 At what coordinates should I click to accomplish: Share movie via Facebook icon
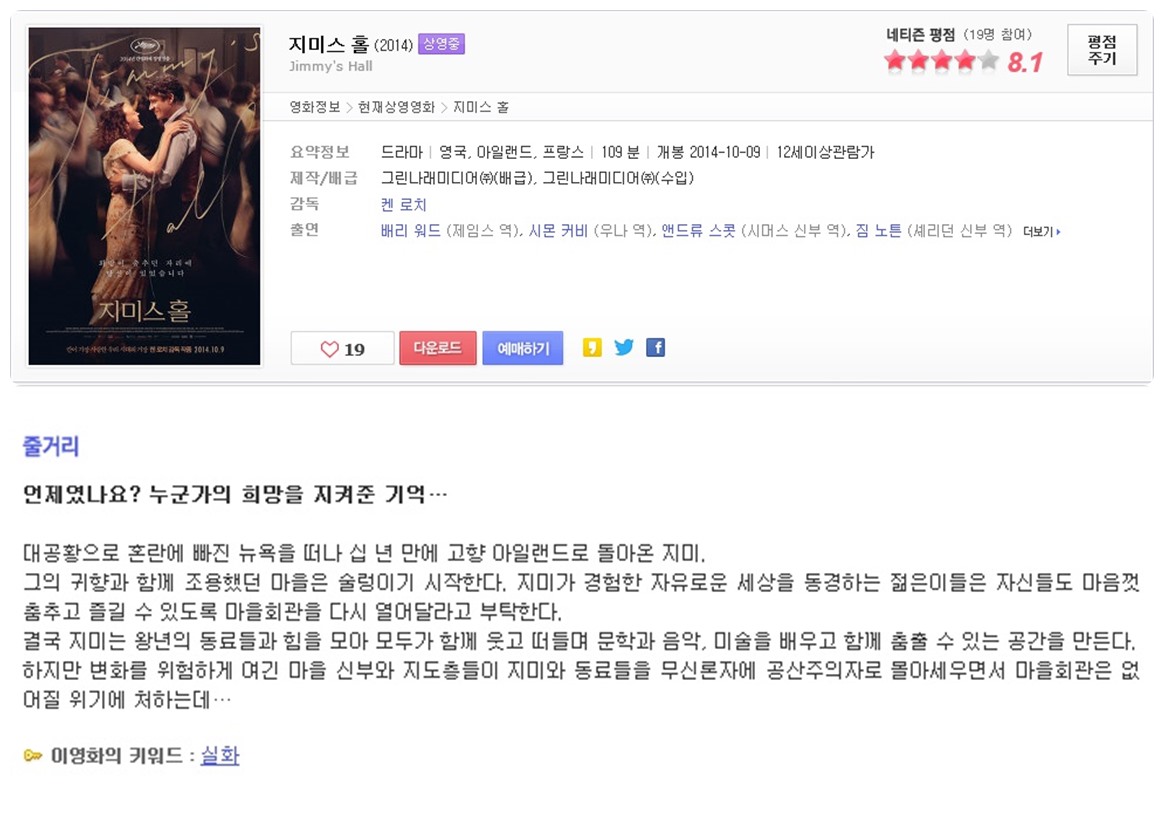click(x=655, y=347)
